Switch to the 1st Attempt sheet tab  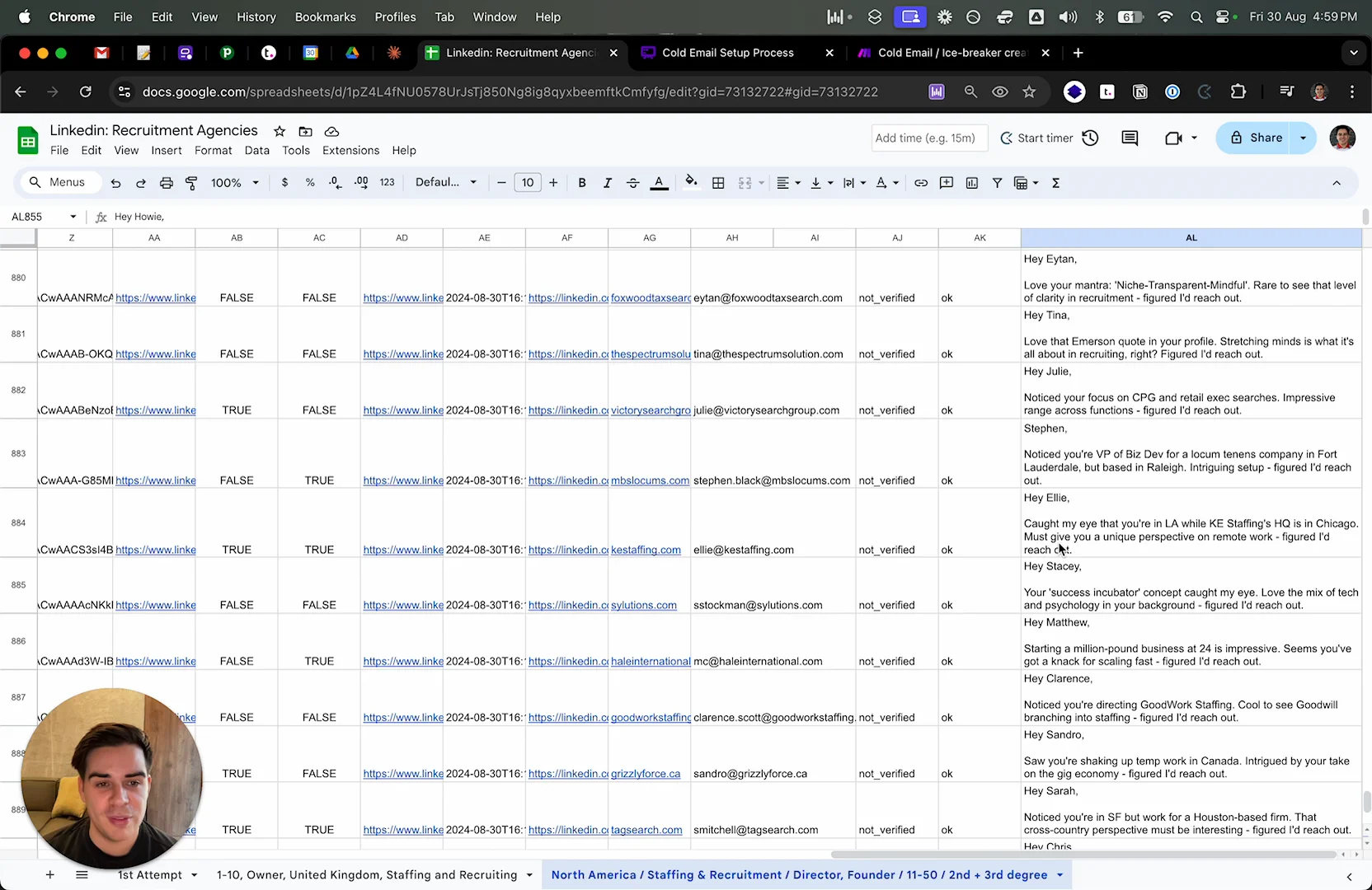pos(149,875)
